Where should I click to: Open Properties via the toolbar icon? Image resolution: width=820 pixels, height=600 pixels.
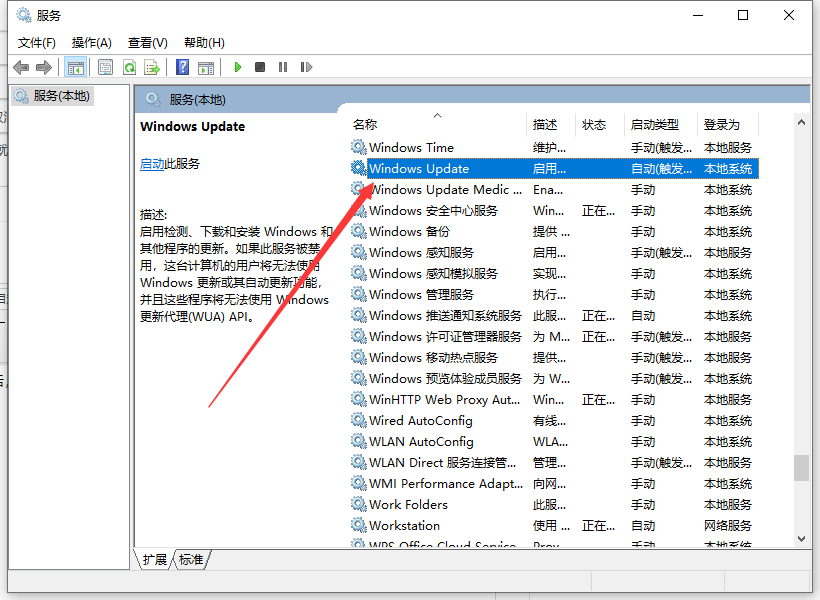pos(105,67)
